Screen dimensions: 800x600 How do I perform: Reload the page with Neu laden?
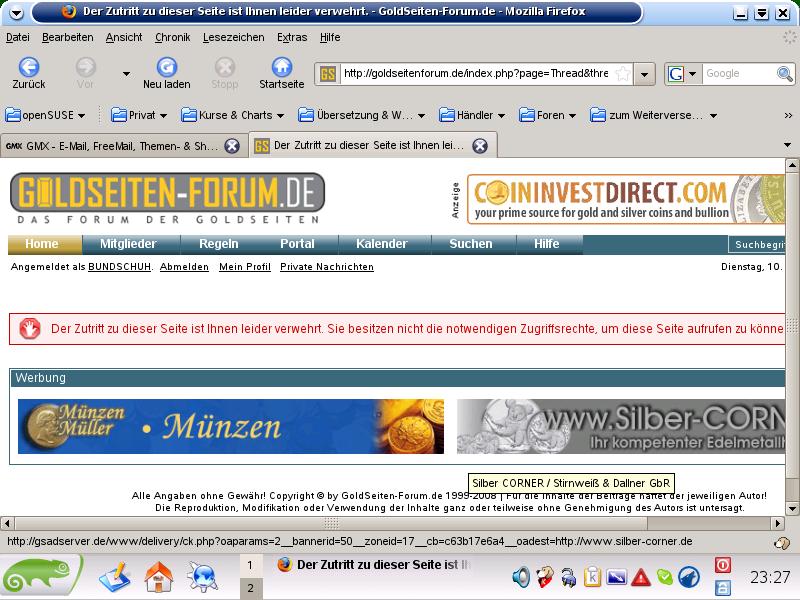click(x=166, y=73)
